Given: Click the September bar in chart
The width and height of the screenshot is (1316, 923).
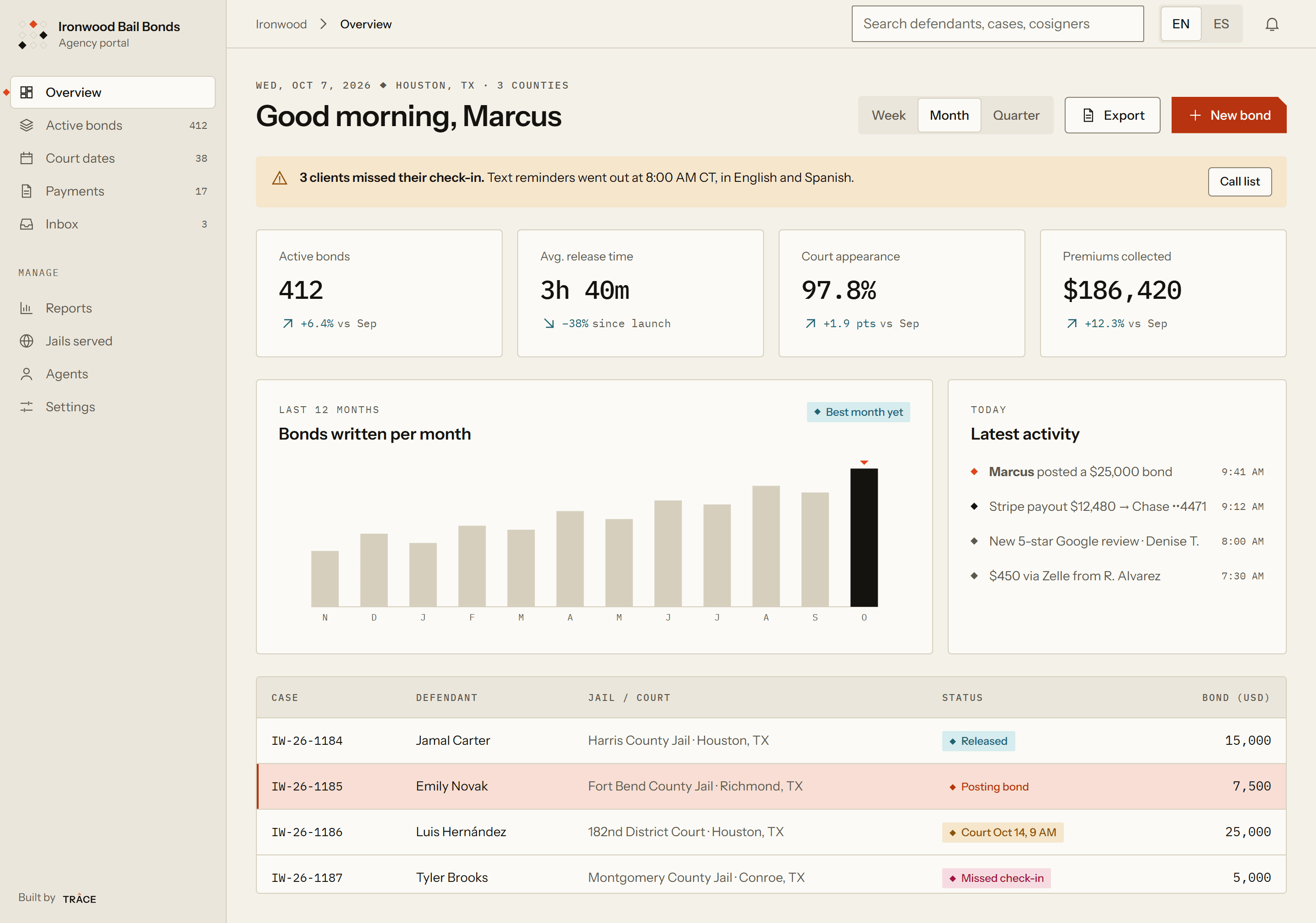Looking at the screenshot, I should point(815,549).
